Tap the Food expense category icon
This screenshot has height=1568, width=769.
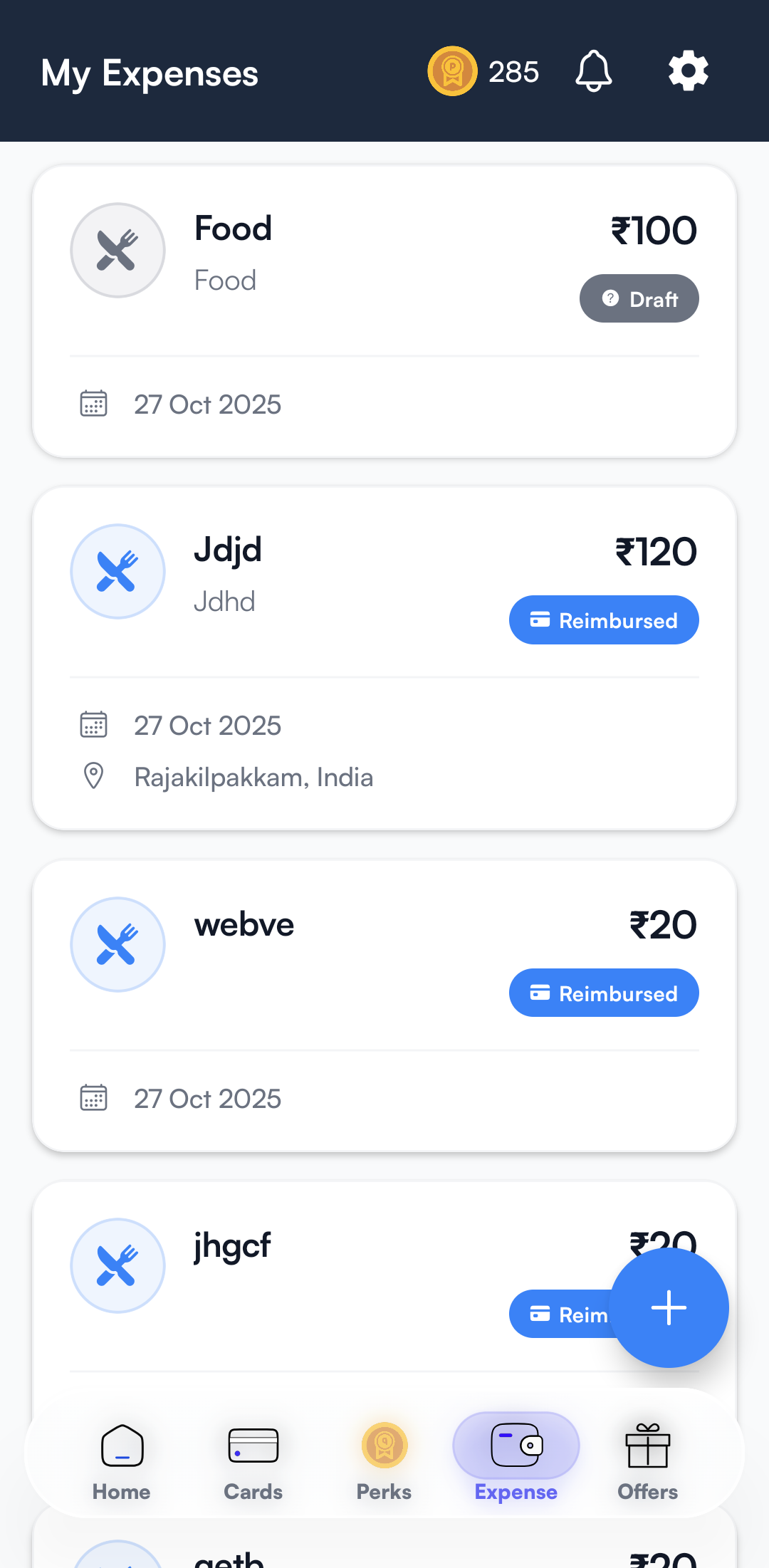(117, 251)
